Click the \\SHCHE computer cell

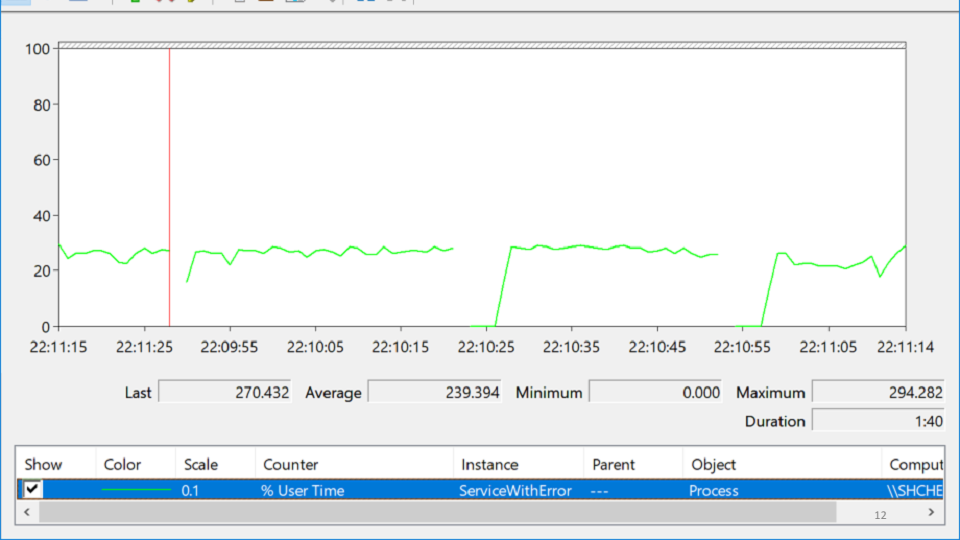915,490
